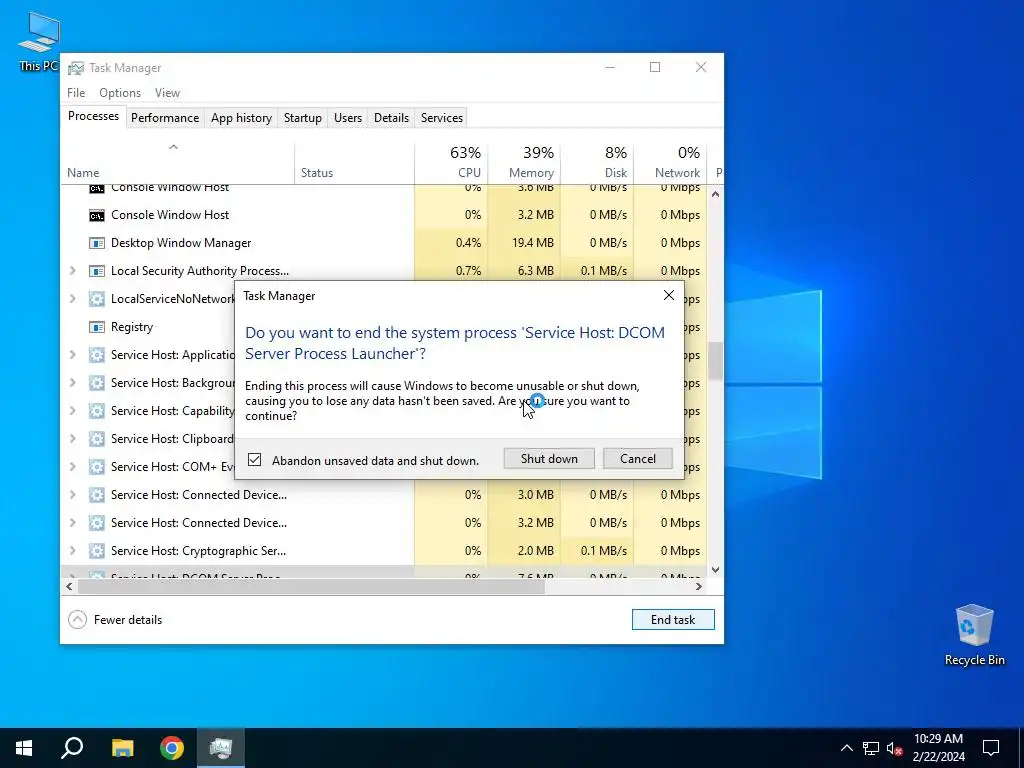Switch to the App history tab
This screenshot has width=1024, height=768.
pos(241,118)
